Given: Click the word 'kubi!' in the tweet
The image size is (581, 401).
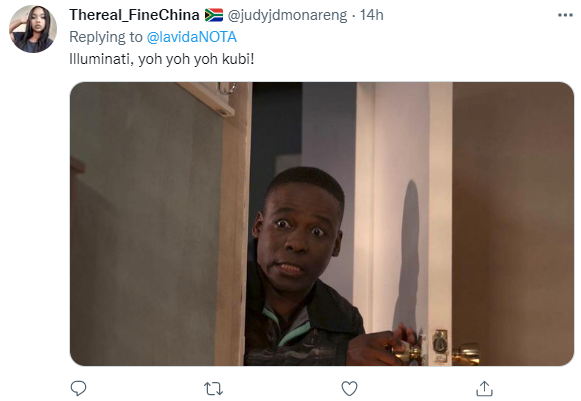Looking at the screenshot, I should click(x=238, y=59).
